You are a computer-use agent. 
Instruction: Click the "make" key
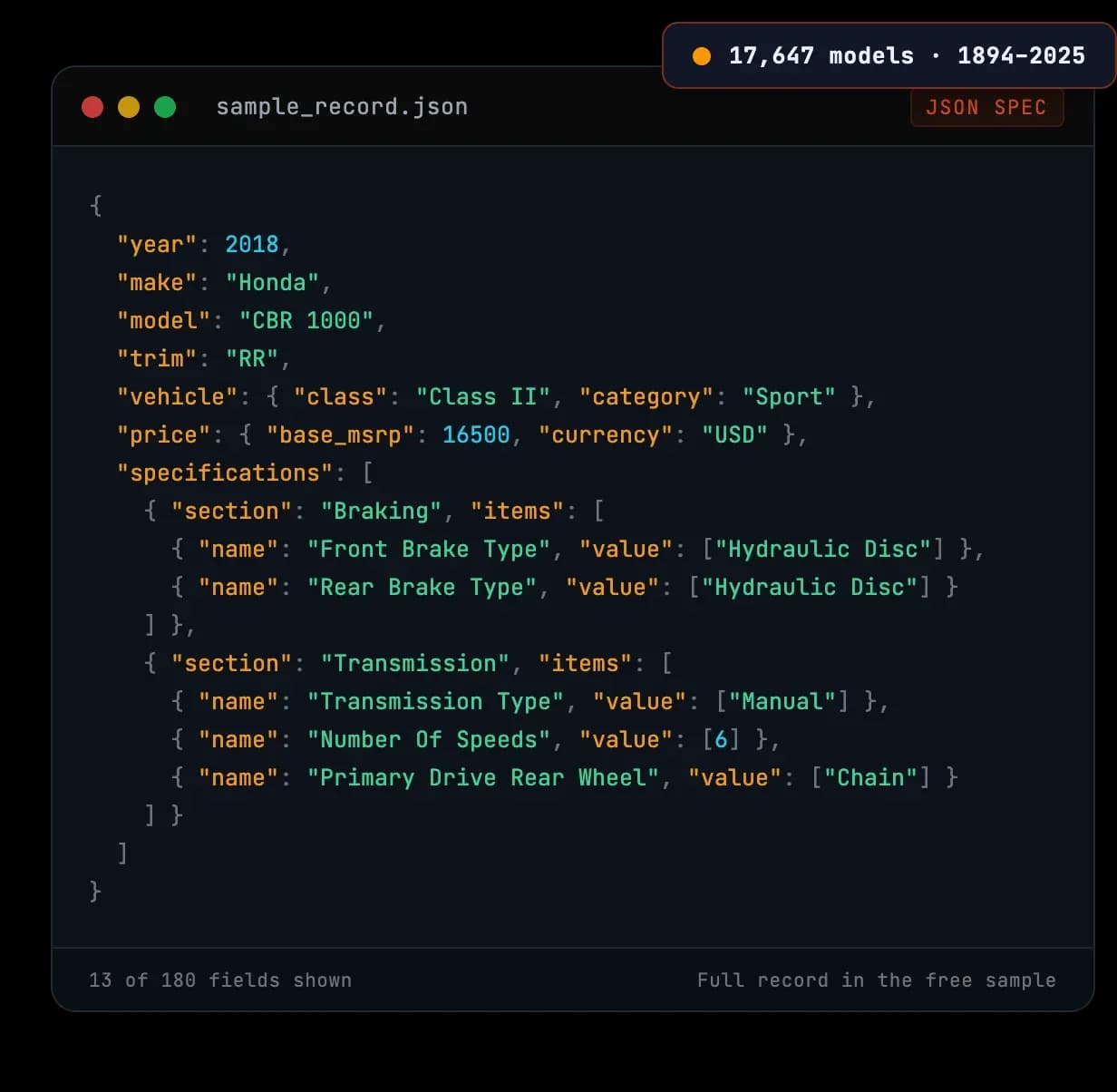157,283
